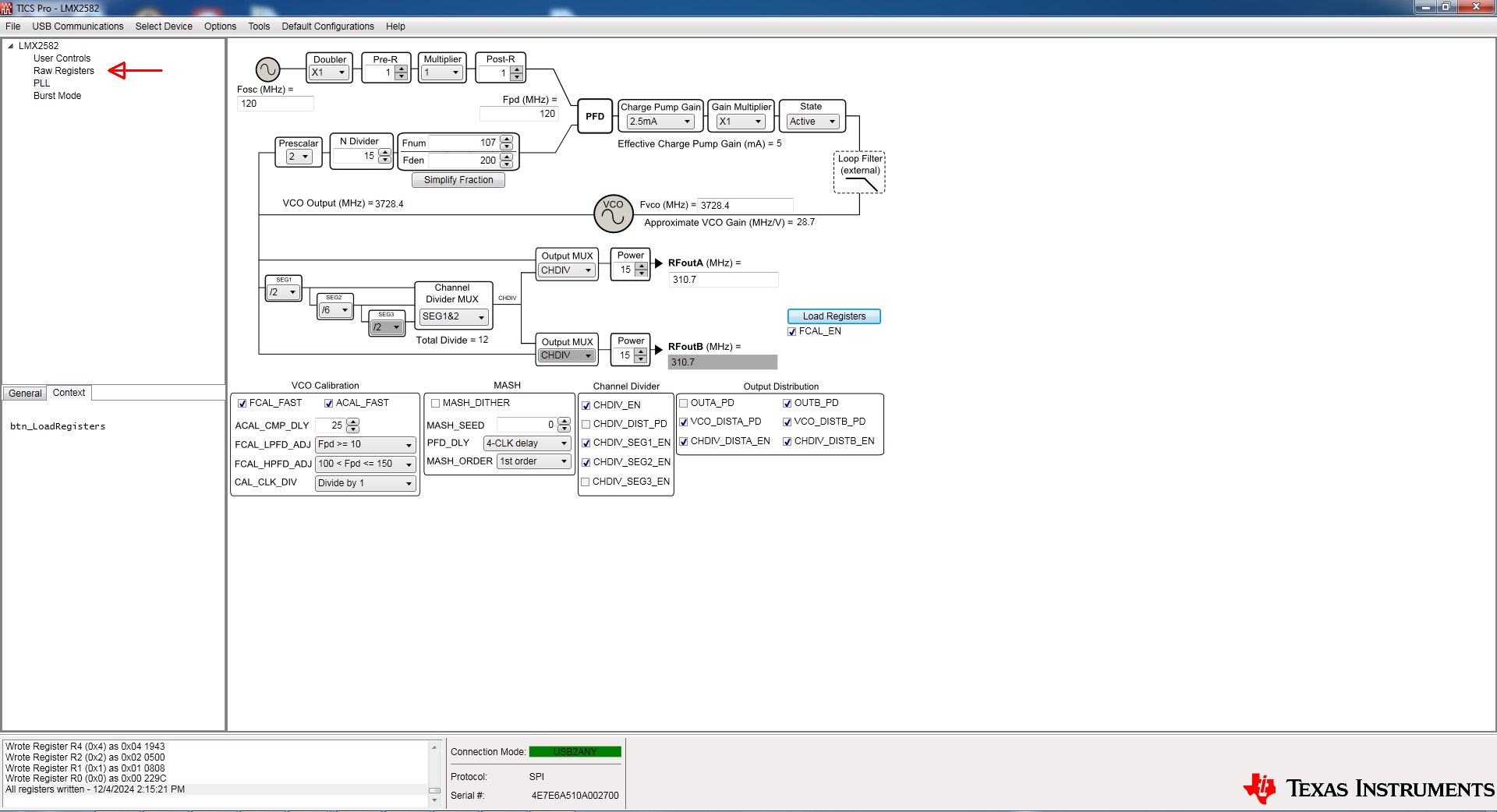
Task: Select PLL in the tree
Action: click(x=41, y=83)
